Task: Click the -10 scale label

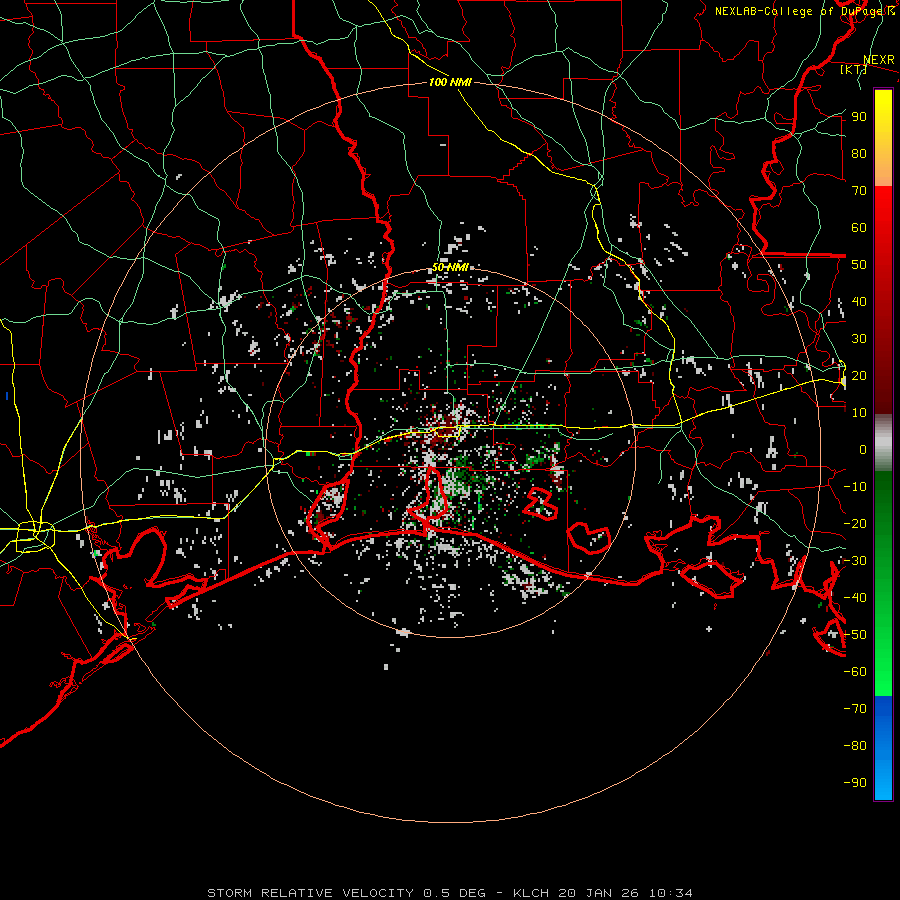Action: [x=855, y=487]
